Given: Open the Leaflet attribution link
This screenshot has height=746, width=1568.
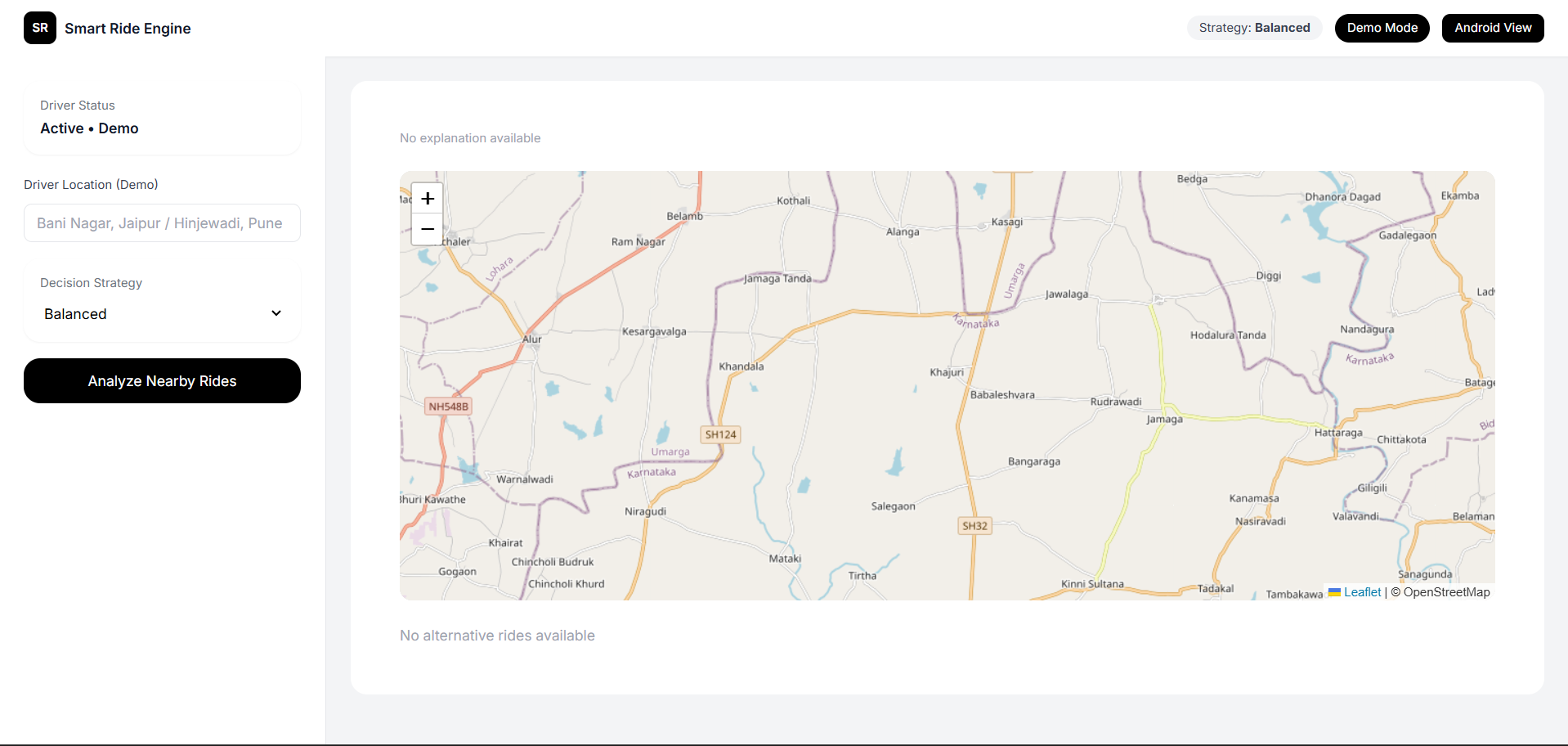Looking at the screenshot, I should click(x=1362, y=592).
